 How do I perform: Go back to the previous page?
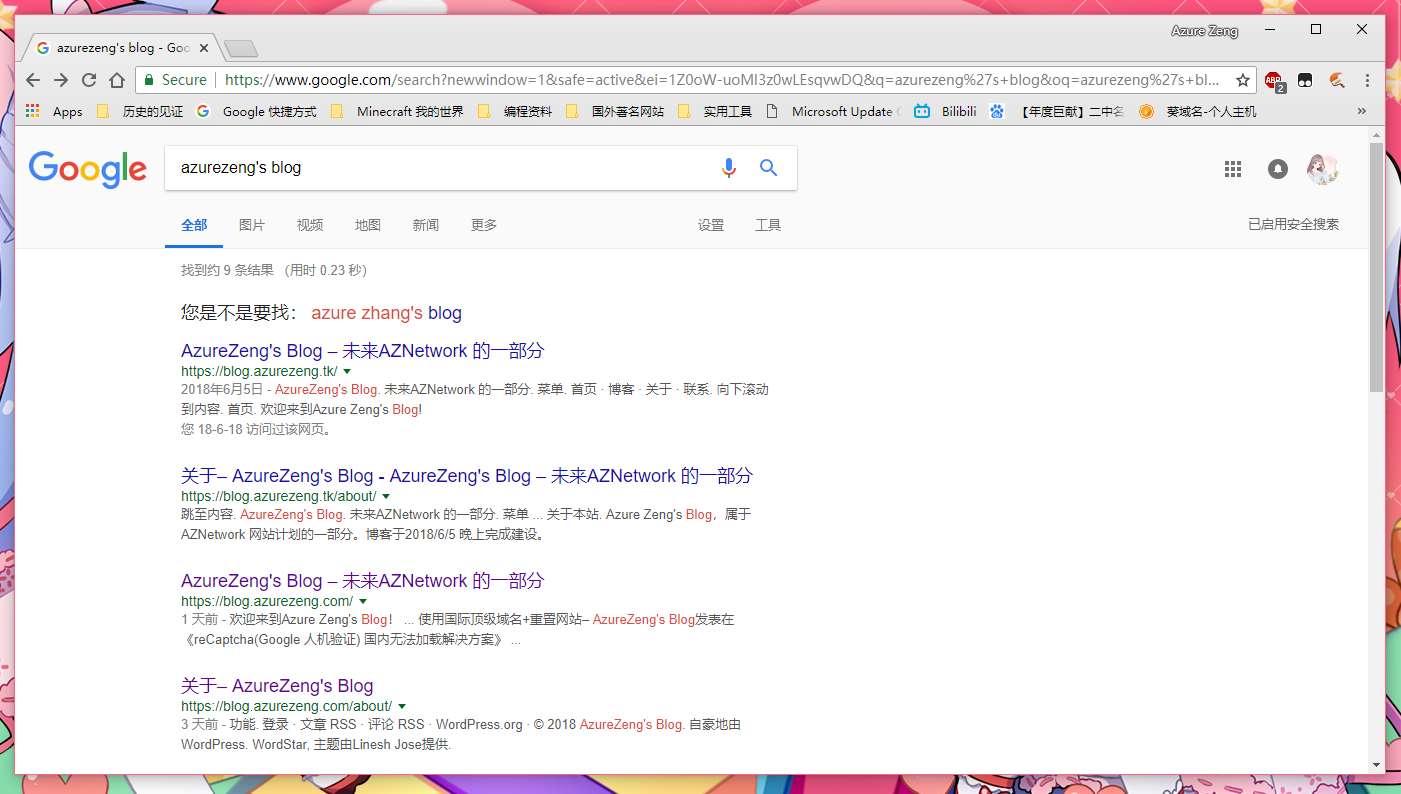(x=33, y=80)
